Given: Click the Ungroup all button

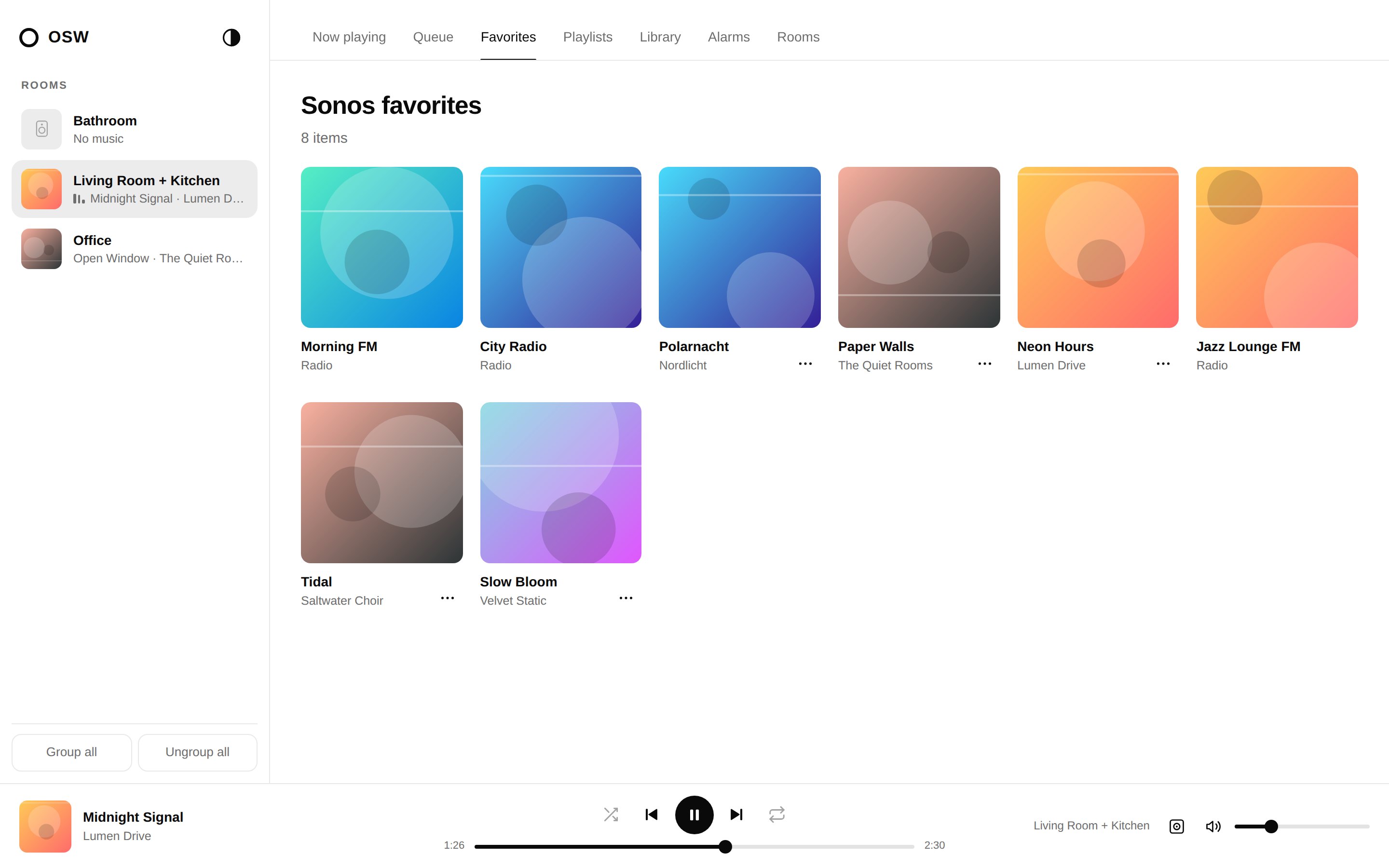Looking at the screenshot, I should [197, 752].
